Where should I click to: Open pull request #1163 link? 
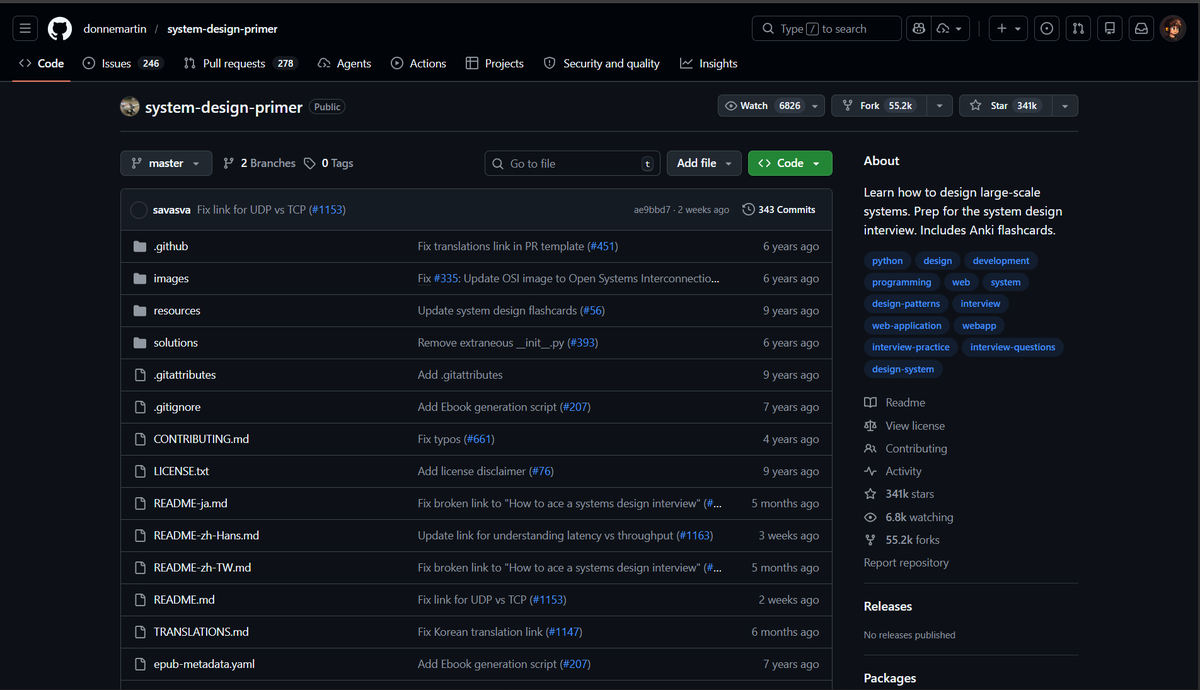pyautogui.click(x=695, y=536)
